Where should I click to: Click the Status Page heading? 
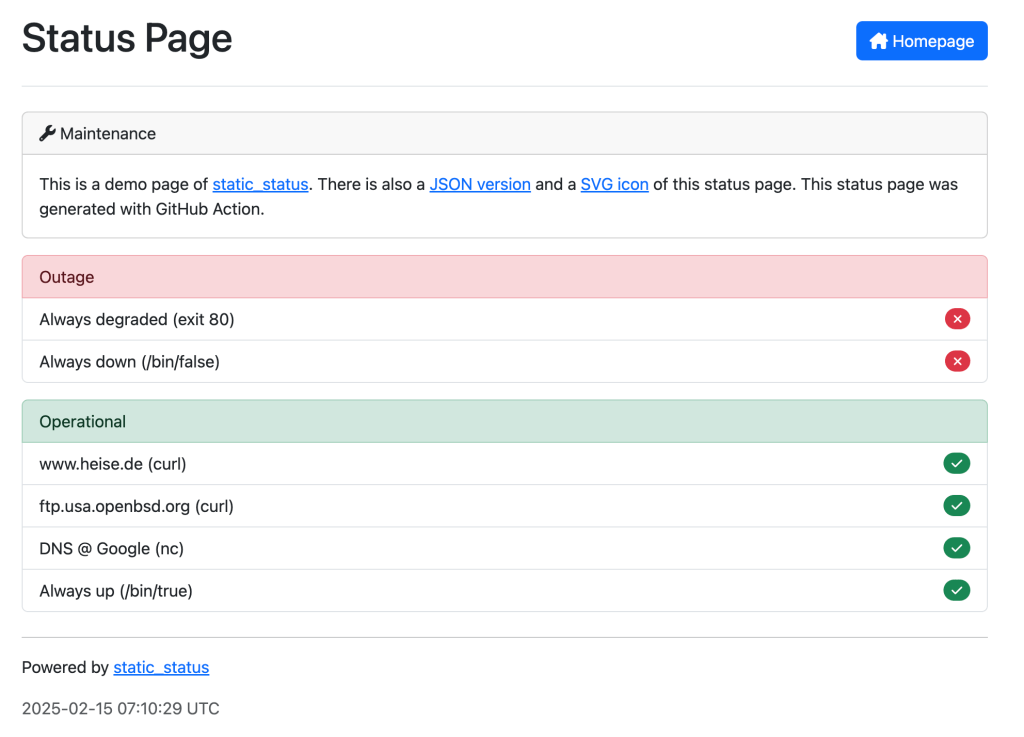127,38
